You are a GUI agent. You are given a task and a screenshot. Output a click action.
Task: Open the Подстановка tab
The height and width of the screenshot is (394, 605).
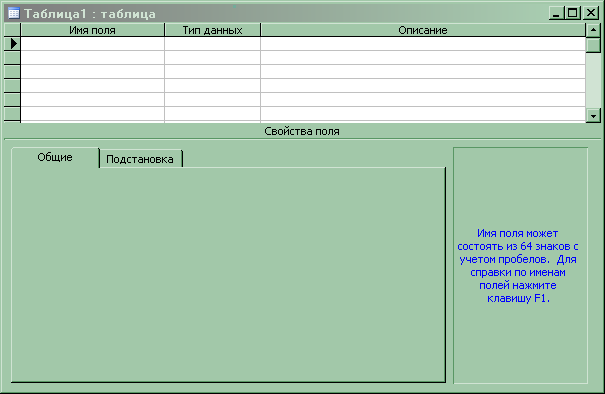pyautogui.click(x=140, y=159)
